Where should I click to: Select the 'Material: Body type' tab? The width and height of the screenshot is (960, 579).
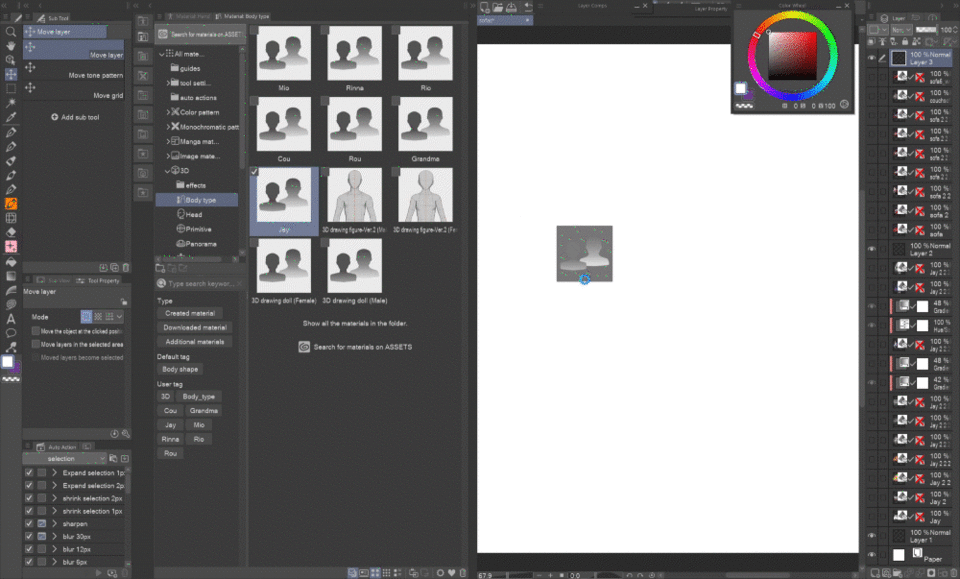coord(242,16)
